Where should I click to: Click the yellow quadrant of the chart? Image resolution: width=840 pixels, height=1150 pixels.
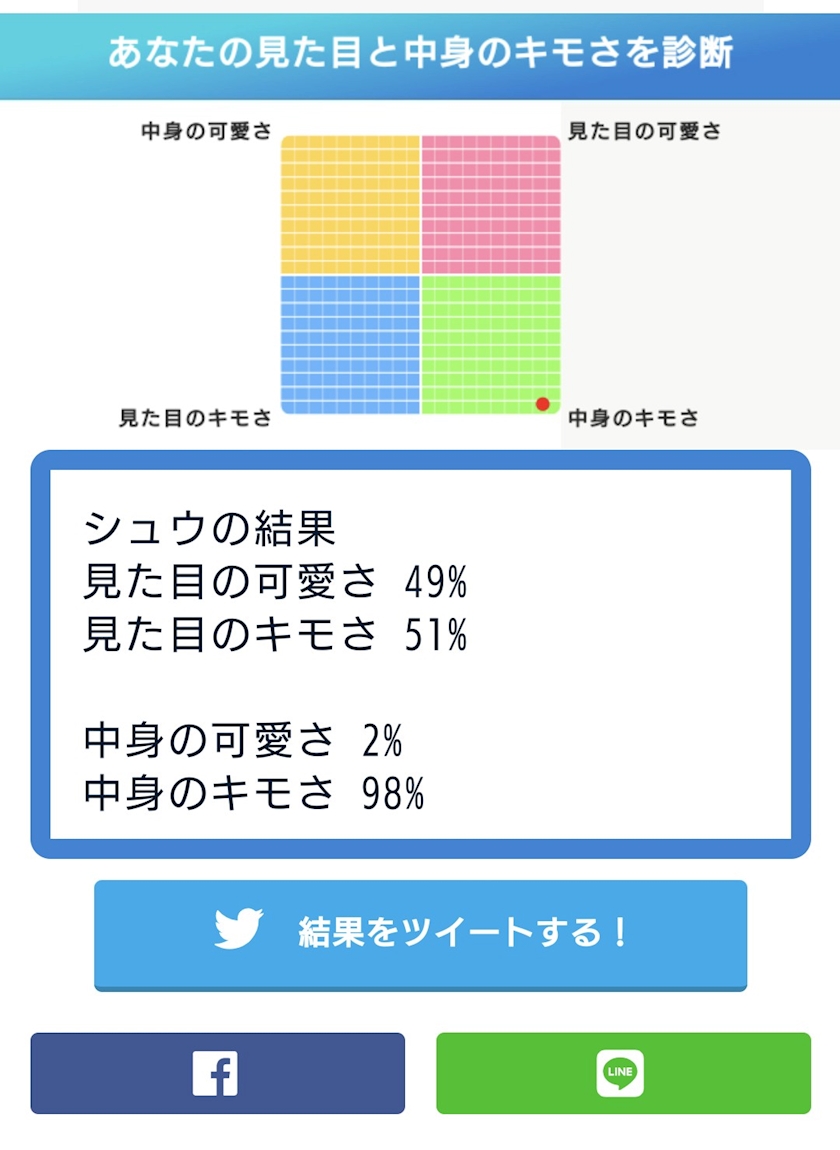[351, 205]
